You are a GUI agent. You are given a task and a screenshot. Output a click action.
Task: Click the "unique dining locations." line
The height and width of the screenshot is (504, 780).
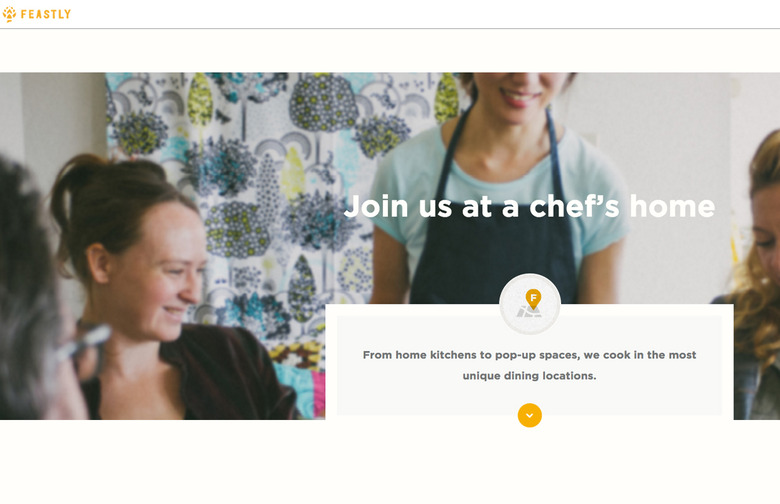(x=529, y=376)
